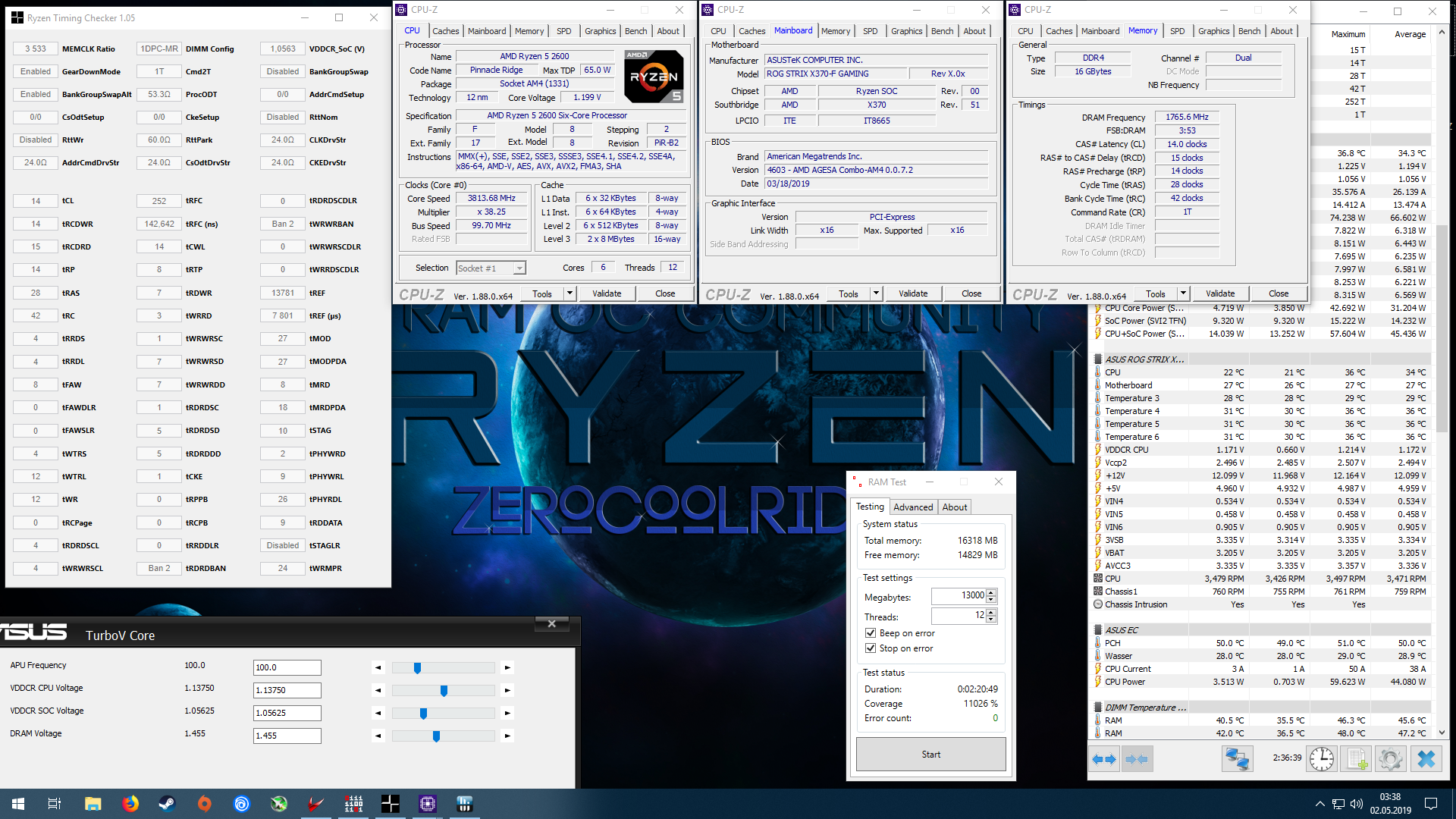This screenshot has height=819, width=1456.
Task: Click HWiNFO blue X close-sensors icon
Action: (x=1426, y=758)
